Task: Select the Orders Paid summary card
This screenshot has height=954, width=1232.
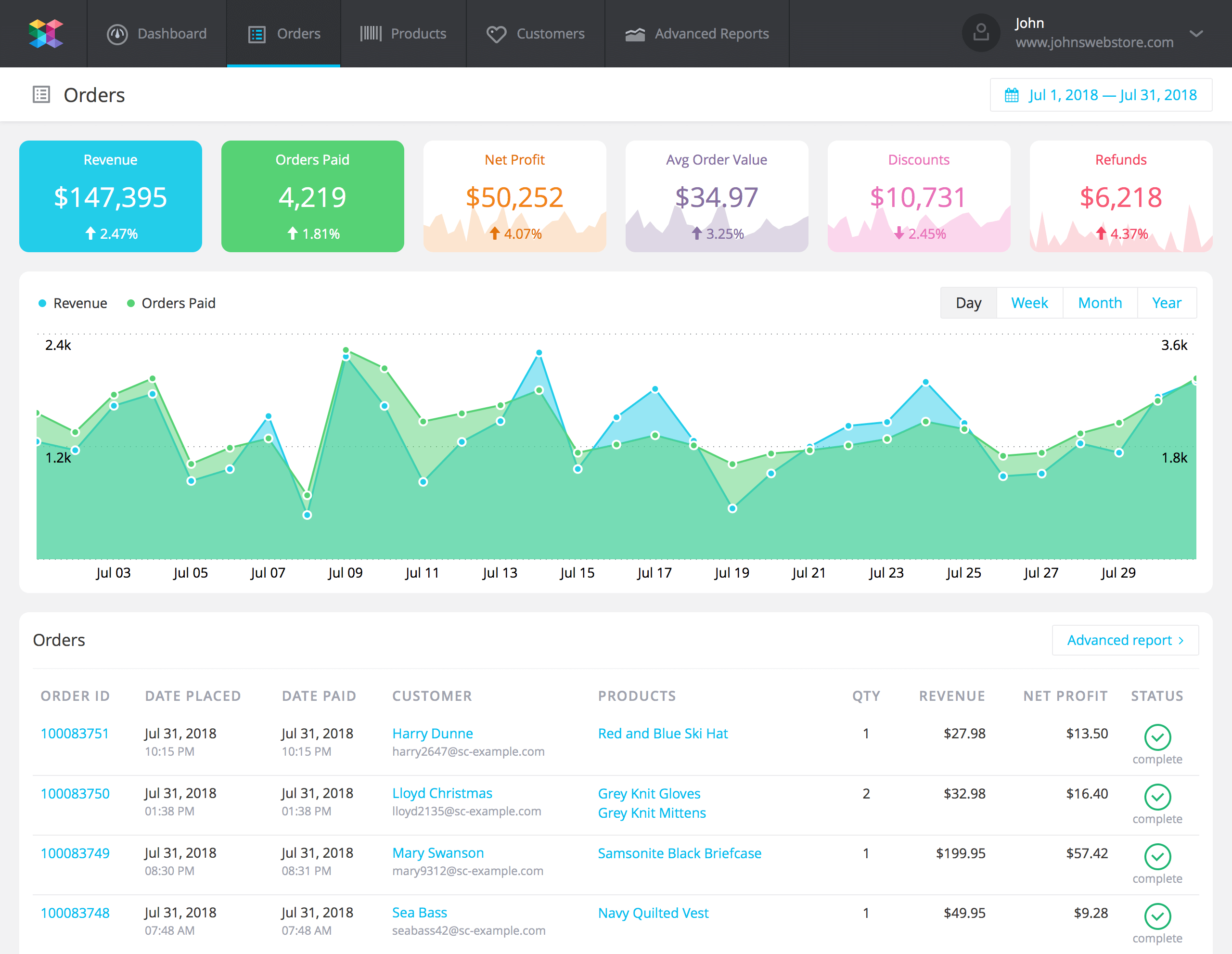Action: [x=312, y=196]
